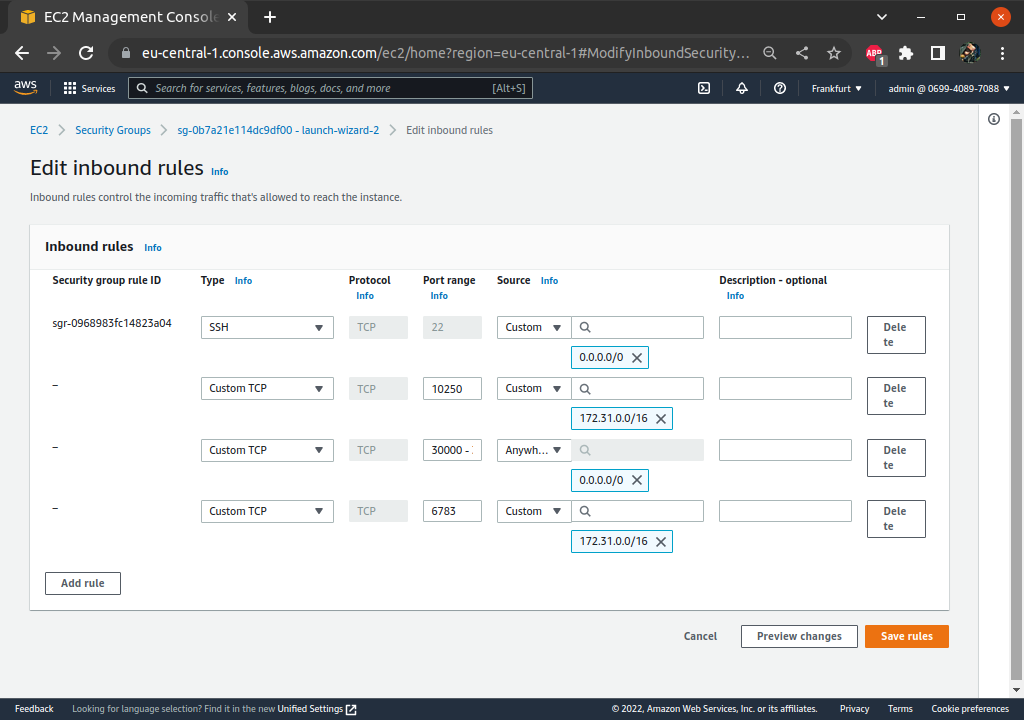Remove 172.31.0.0/16 from port 10250 rule
The image size is (1024, 720).
tap(661, 419)
